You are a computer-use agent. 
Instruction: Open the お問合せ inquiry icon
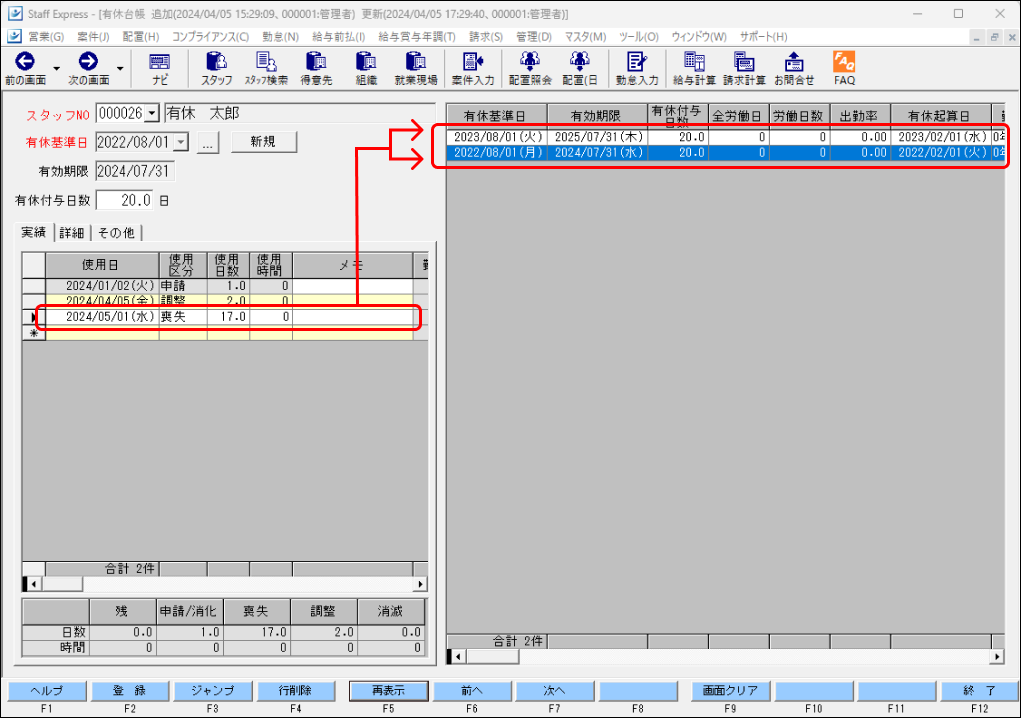pyautogui.click(x=794, y=62)
